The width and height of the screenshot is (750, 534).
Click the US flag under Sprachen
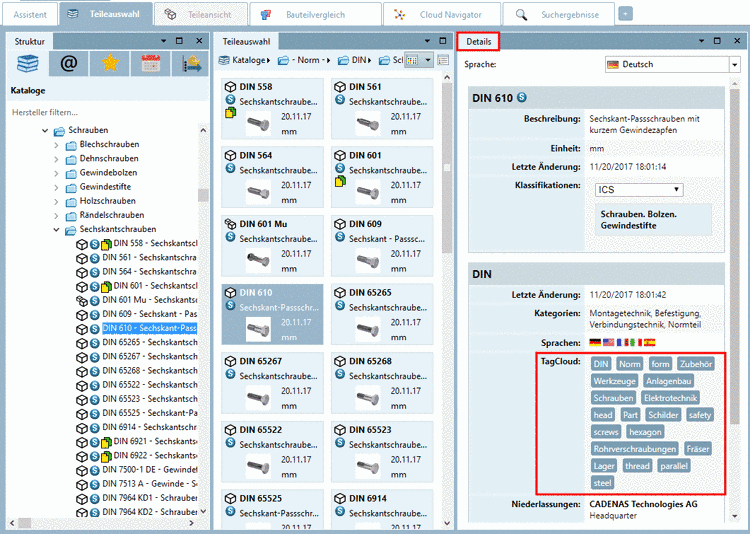[x=608, y=343]
